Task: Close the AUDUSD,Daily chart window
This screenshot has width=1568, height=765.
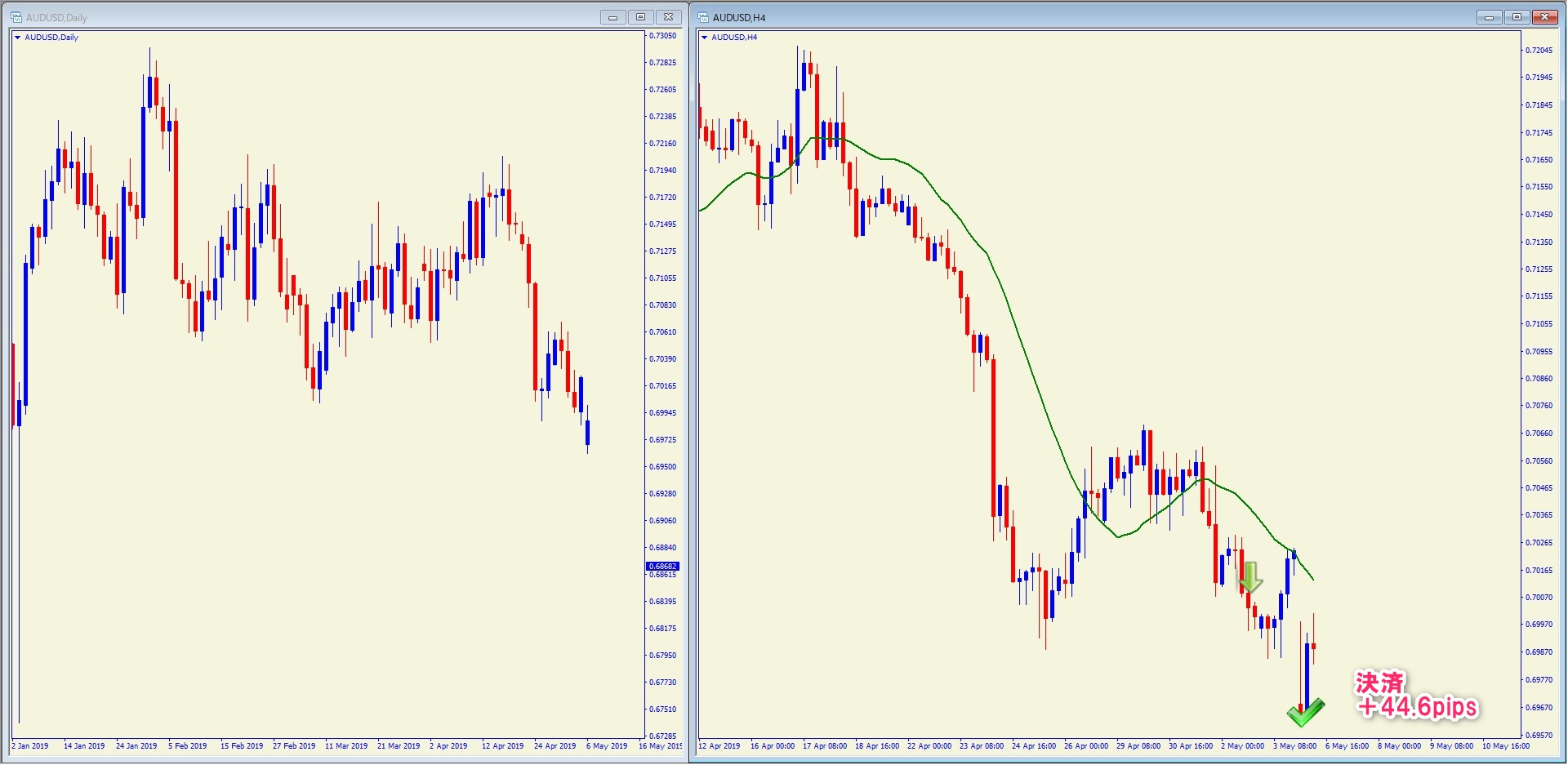Action: pyautogui.click(x=668, y=17)
